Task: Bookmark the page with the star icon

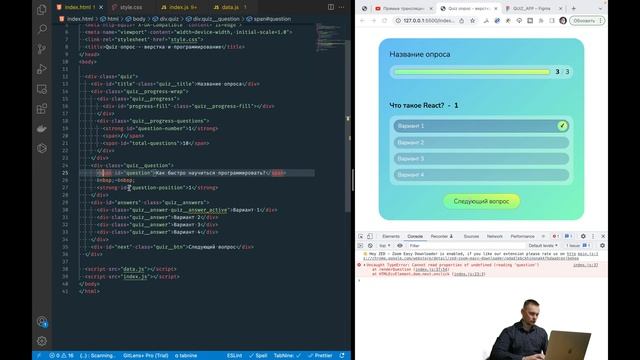Action: click(x=472, y=20)
